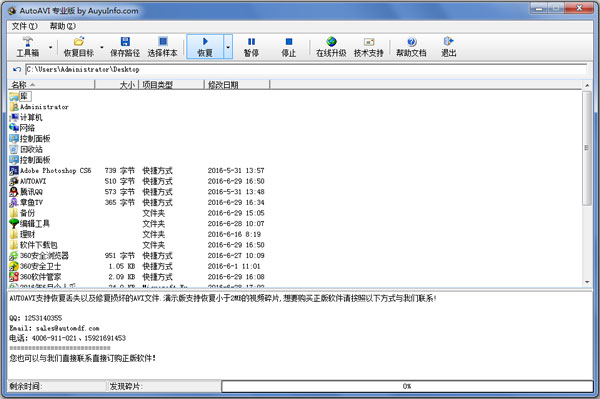Select the 360安全卫士 shortcut
The image size is (600, 399).
35,266
